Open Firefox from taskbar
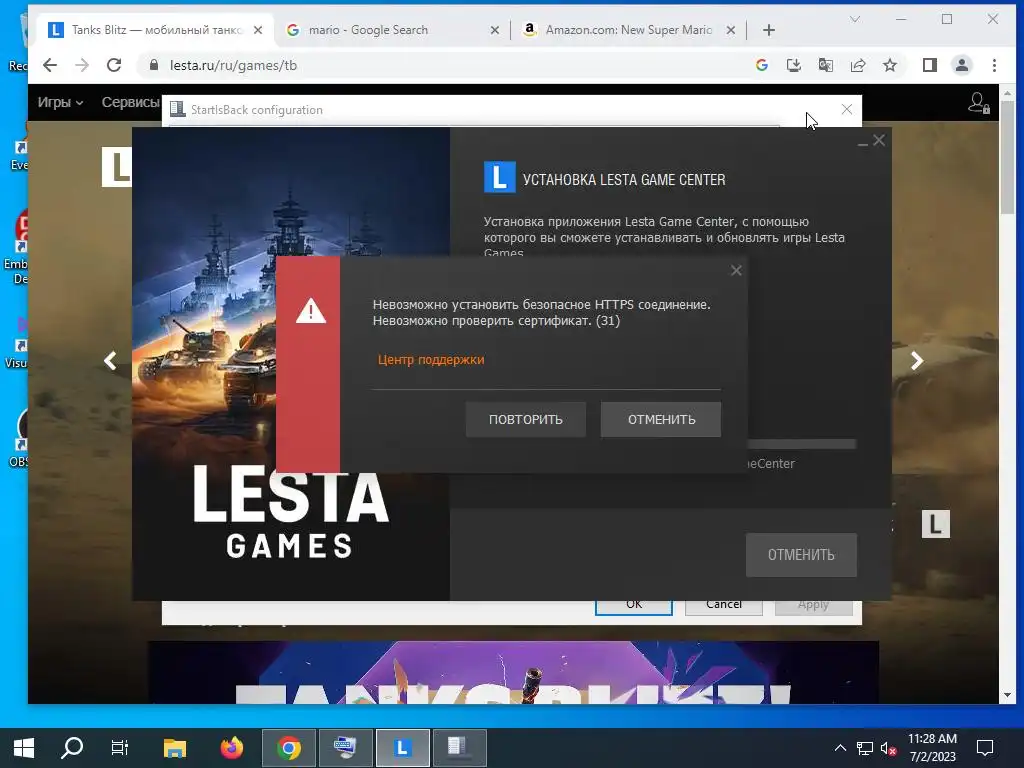Screen dimensions: 1024x768 (231, 748)
